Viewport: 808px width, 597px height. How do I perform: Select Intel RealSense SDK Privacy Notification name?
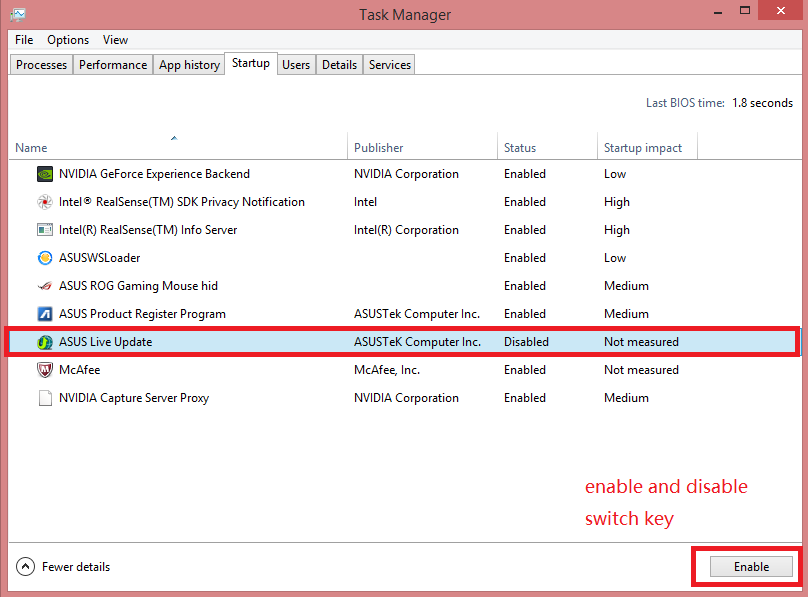(x=181, y=202)
